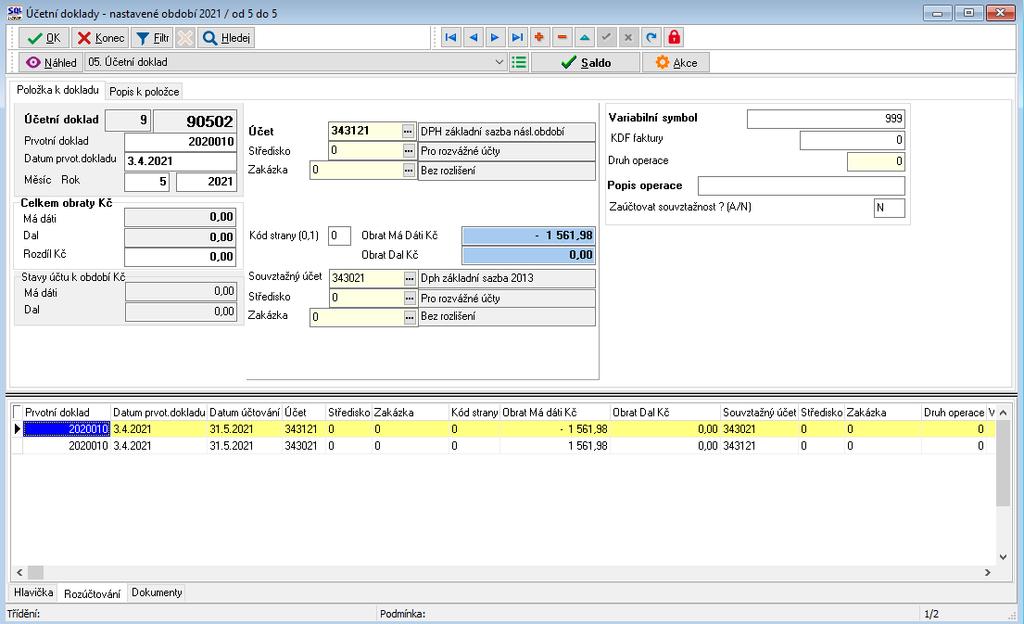
Task: Open lookup for Účet 343121
Action: pos(408,131)
